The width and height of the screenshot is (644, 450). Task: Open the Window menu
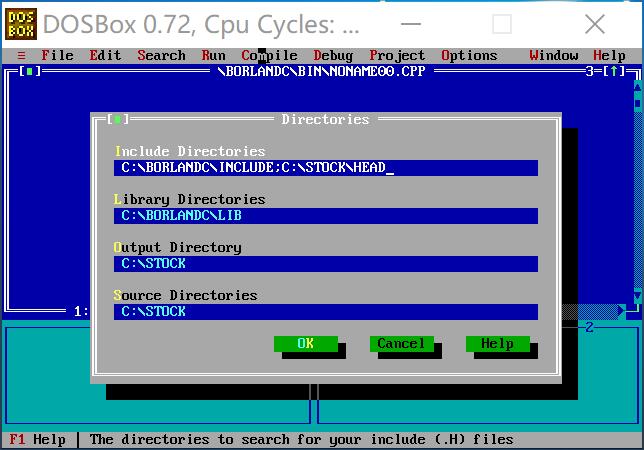(x=554, y=55)
